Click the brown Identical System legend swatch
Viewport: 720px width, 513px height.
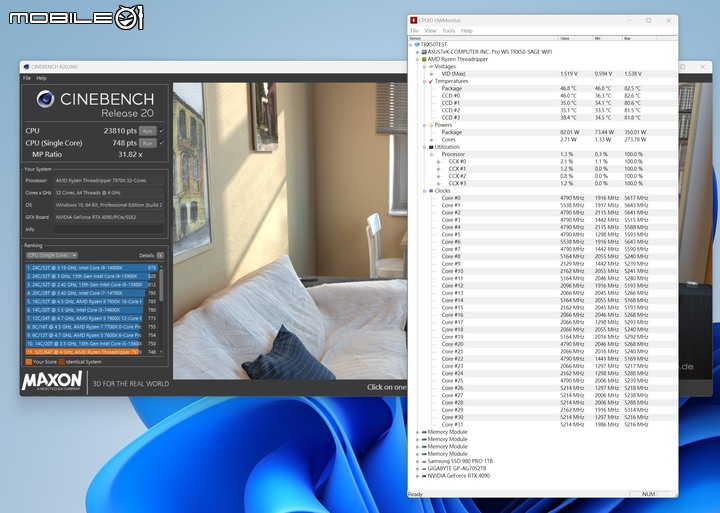point(62,362)
